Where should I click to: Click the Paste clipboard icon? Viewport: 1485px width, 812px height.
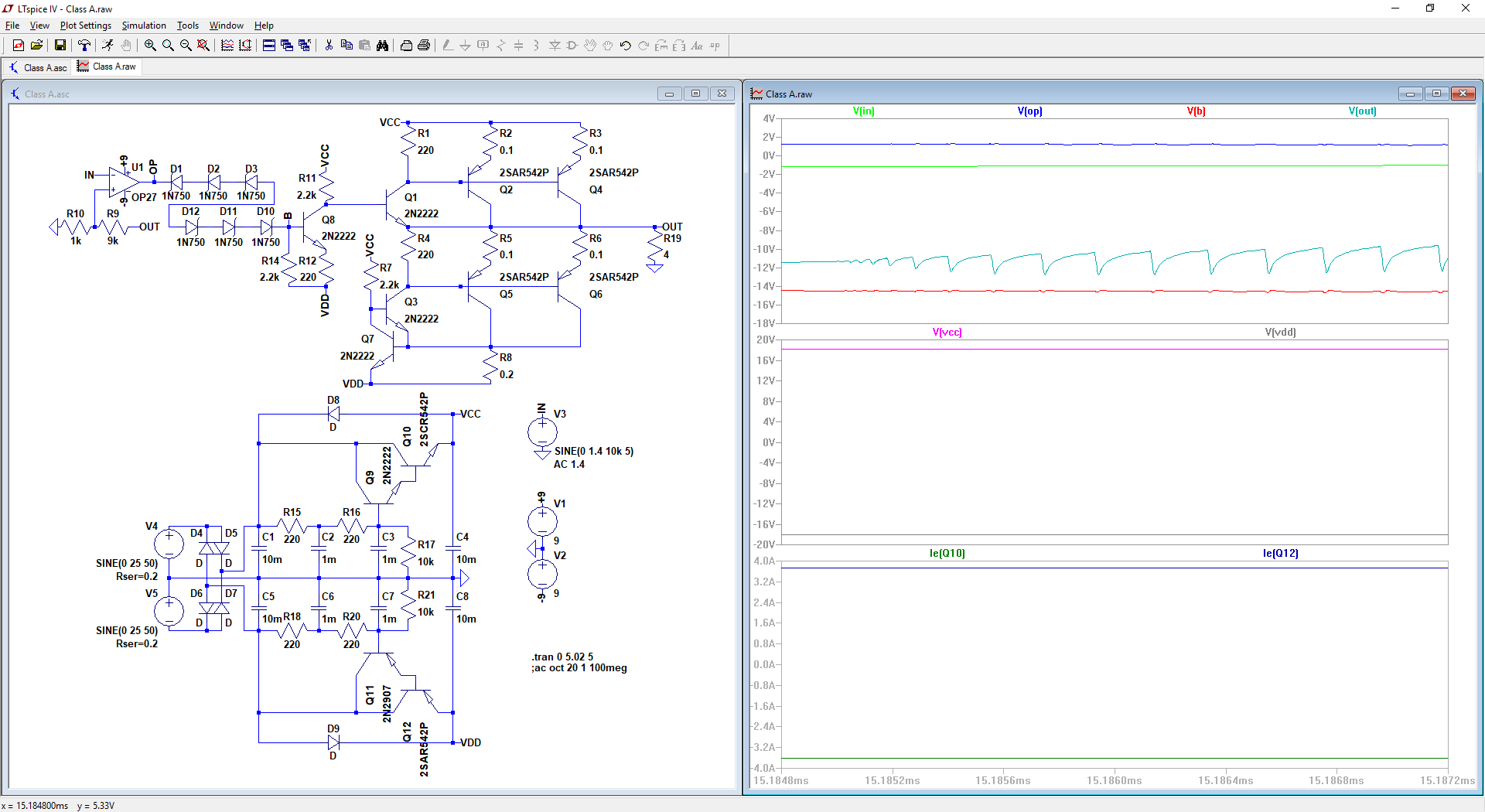click(x=364, y=46)
